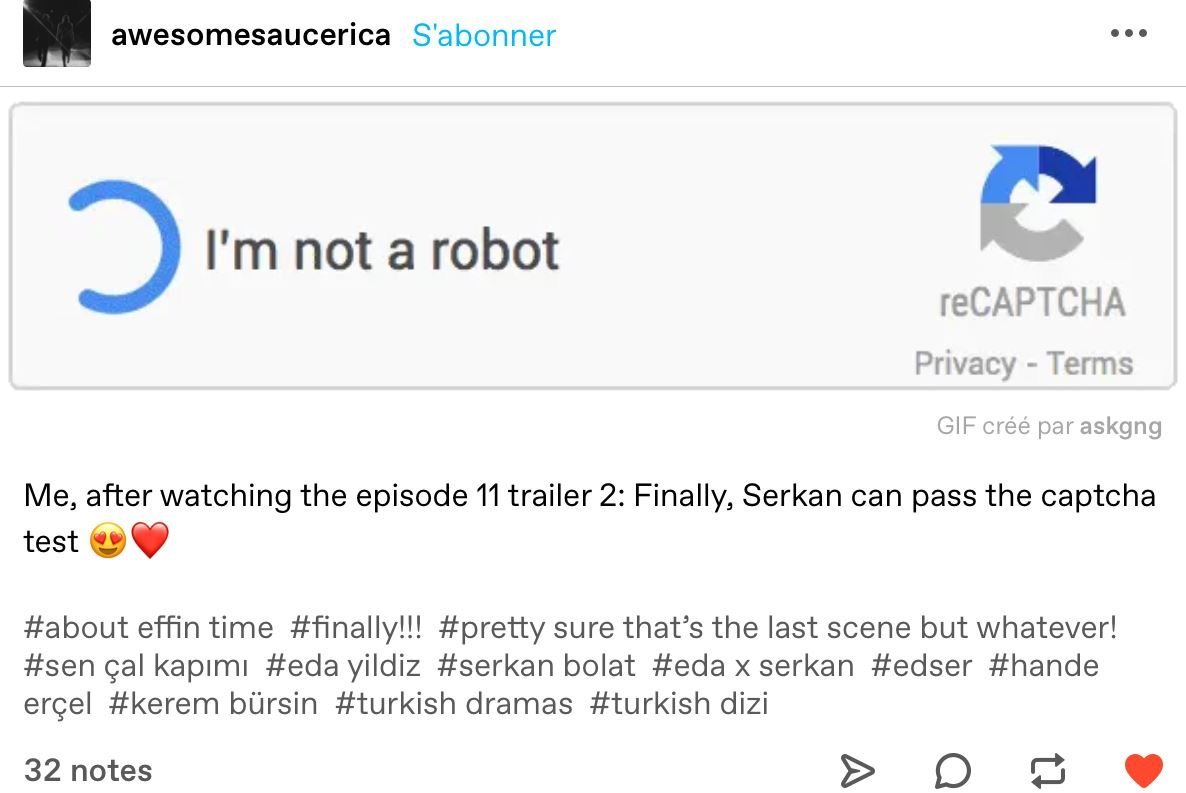Click the #eda x serkan tag
Screen dimensions: 1186x793
click(x=753, y=666)
